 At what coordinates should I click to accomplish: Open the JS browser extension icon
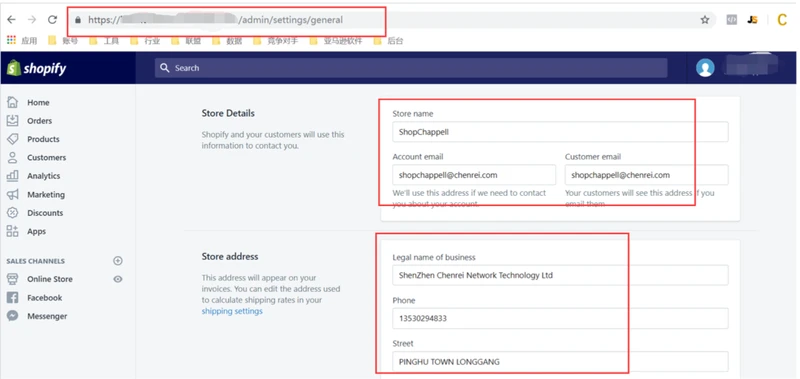[x=753, y=20]
